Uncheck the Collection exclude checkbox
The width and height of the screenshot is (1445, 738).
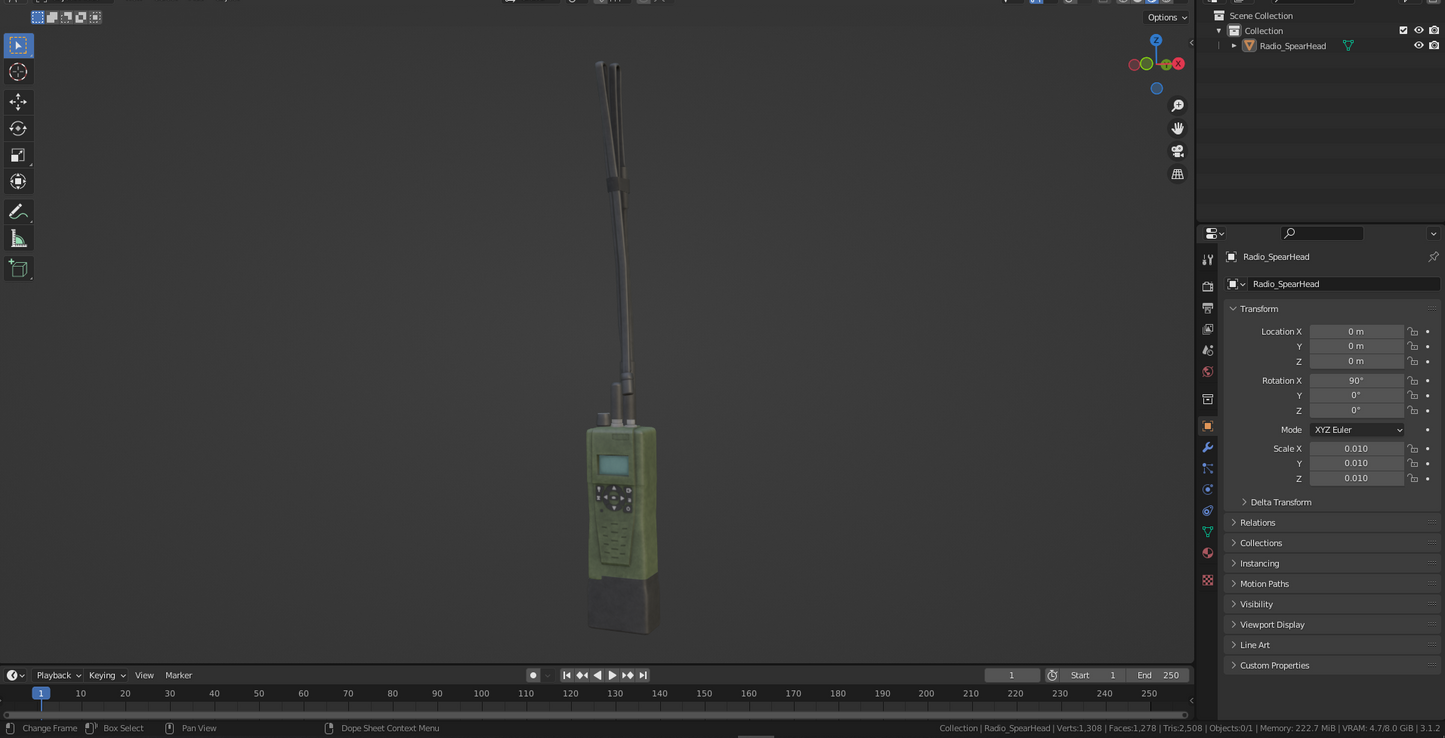(1403, 31)
